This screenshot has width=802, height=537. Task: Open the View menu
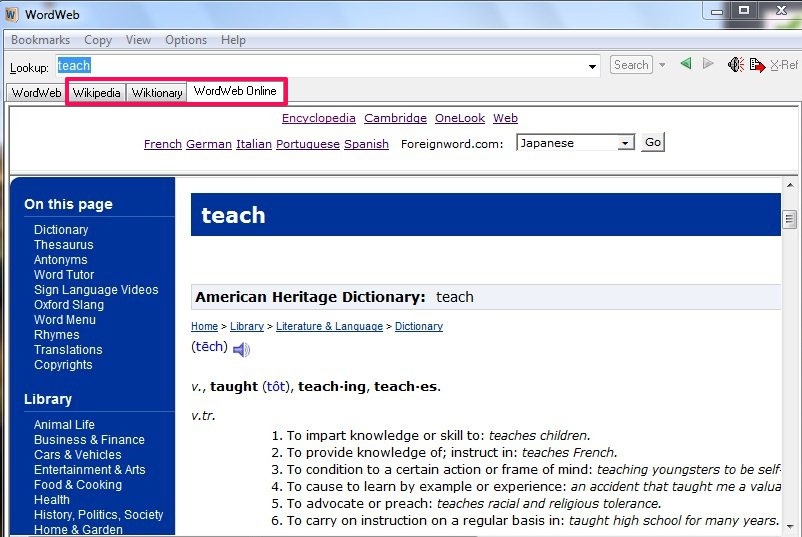coord(138,40)
